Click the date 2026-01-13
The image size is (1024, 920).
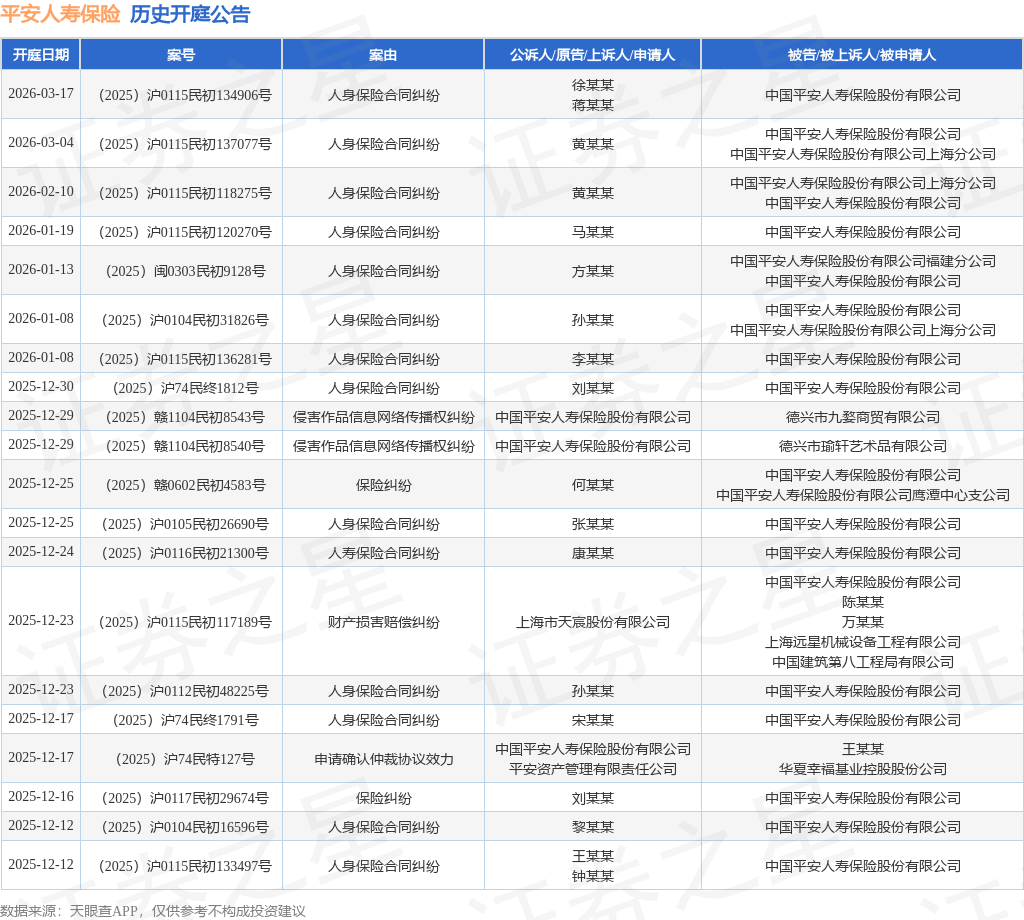tap(40, 270)
